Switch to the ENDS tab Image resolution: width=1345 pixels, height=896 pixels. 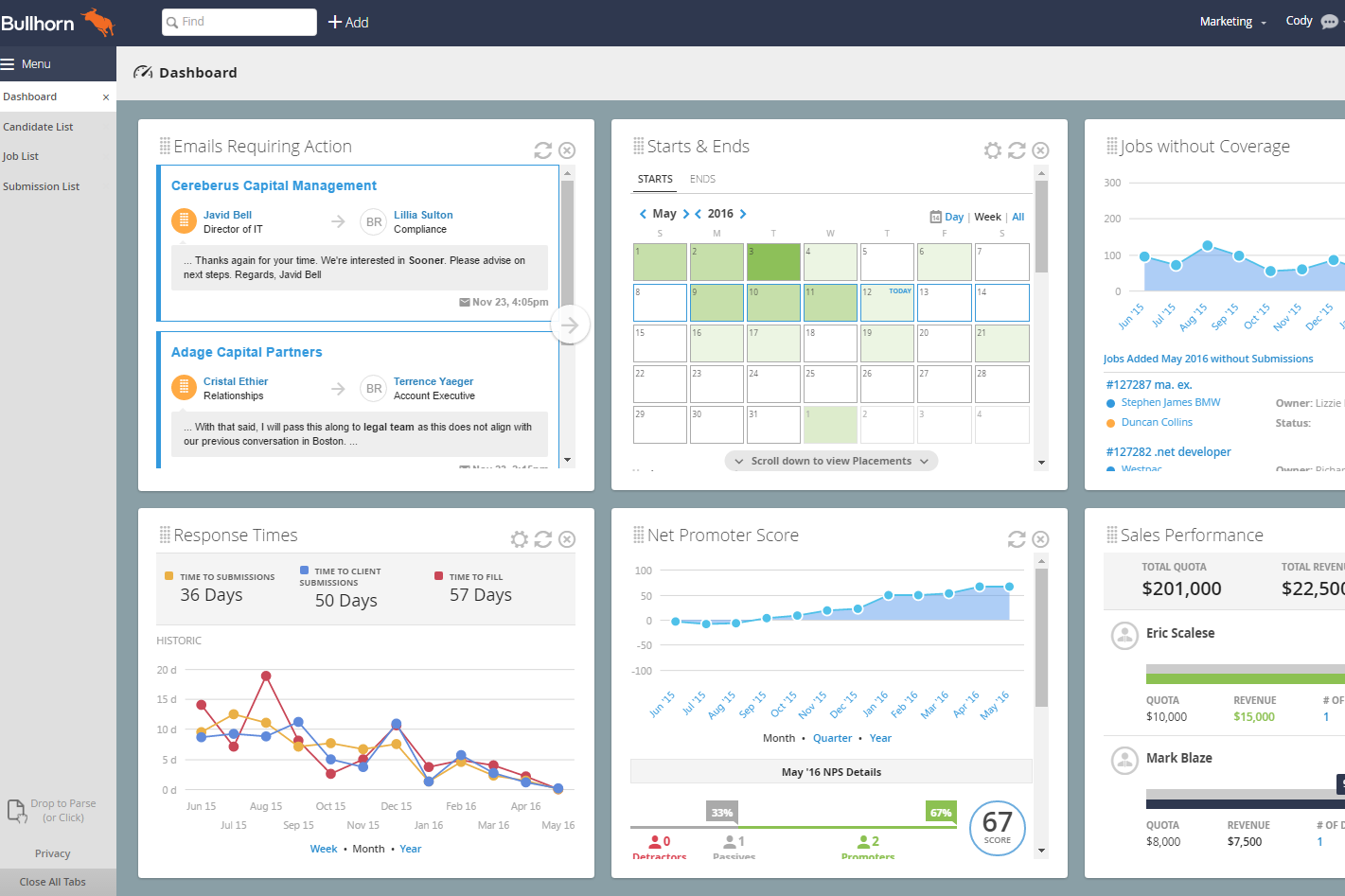[702, 179]
